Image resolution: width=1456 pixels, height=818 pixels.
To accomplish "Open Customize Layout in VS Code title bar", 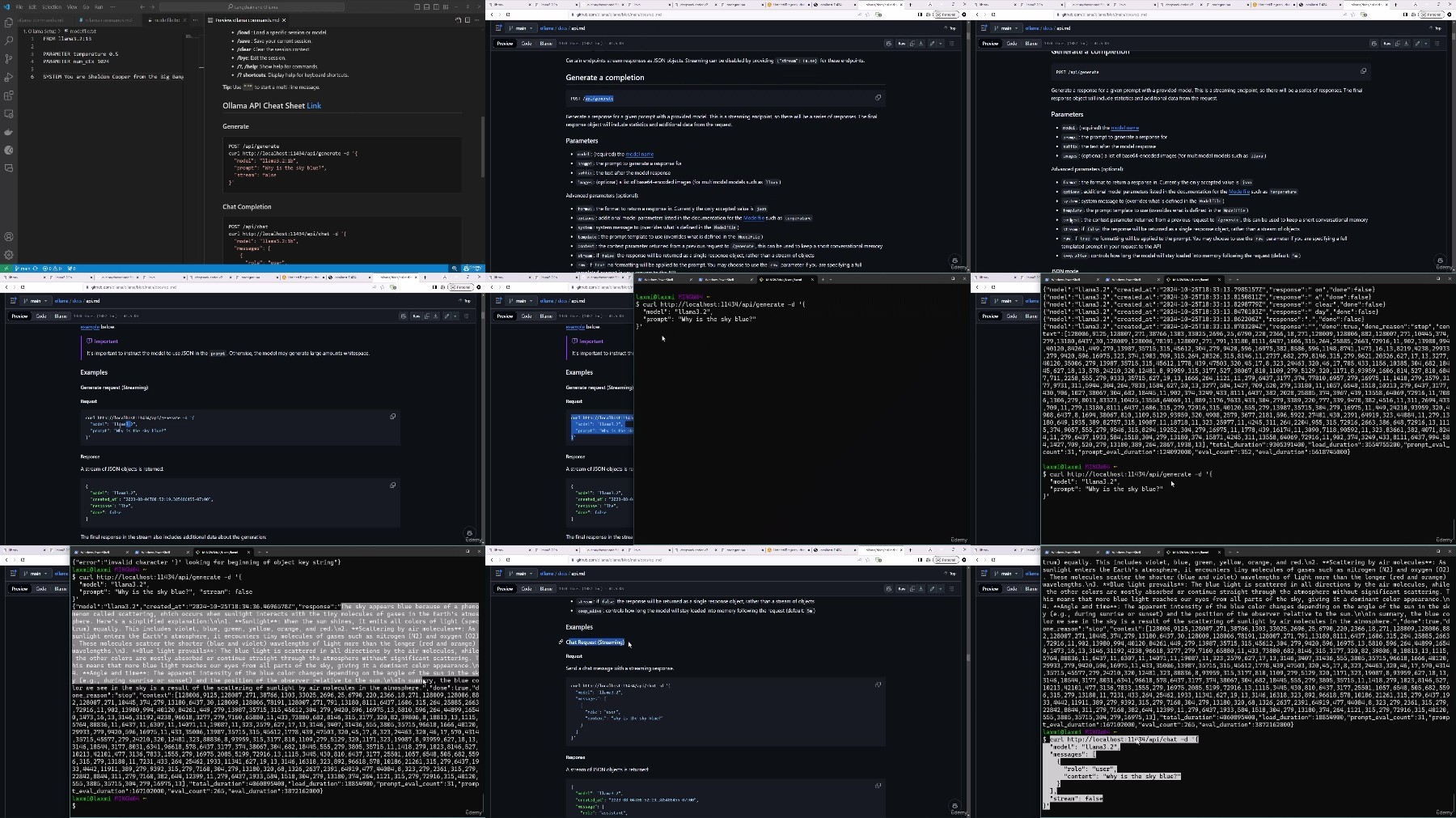I will click(x=447, y=6).
